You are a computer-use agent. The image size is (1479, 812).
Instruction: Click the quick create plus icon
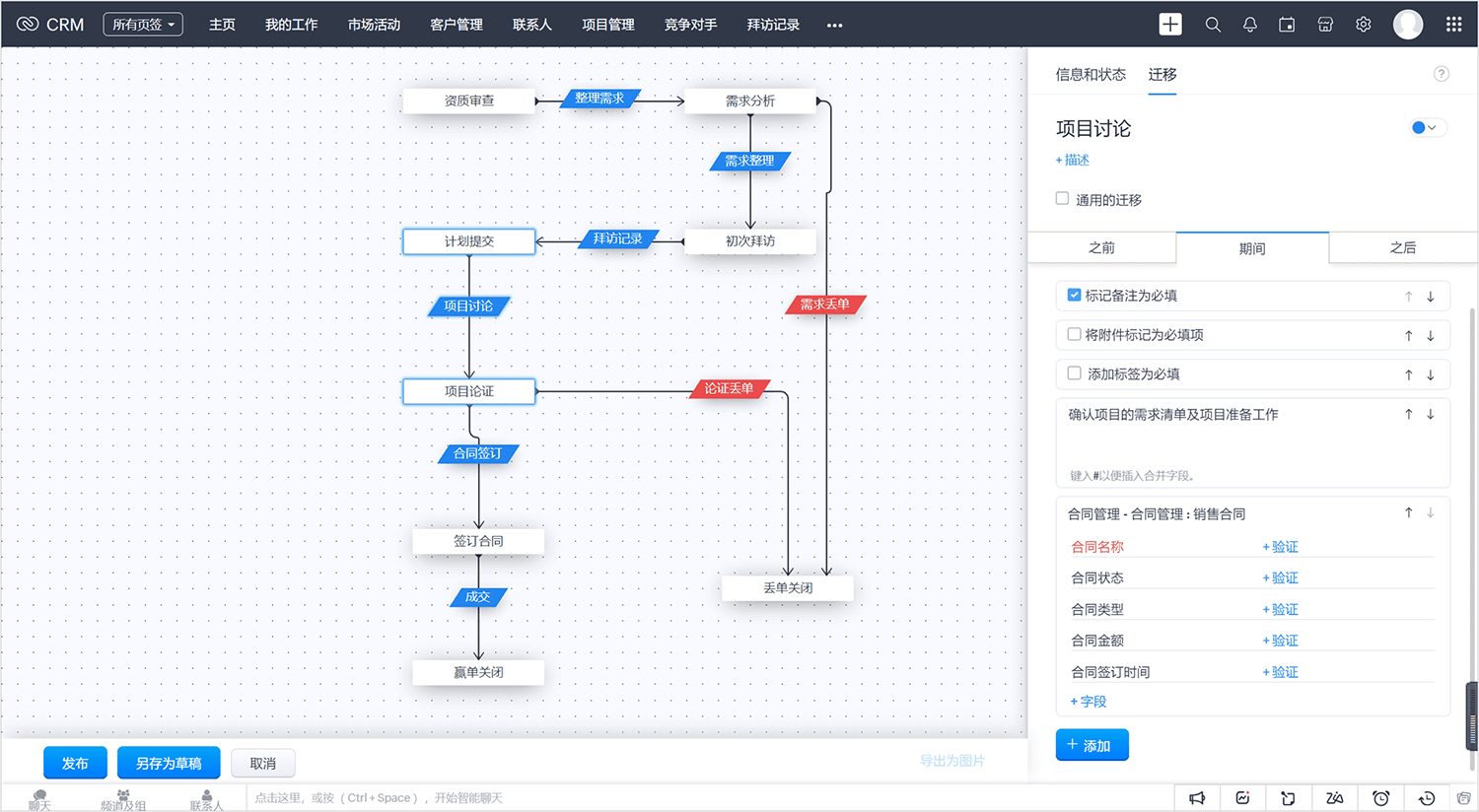pyautogui.click(x=1170, y=25)
